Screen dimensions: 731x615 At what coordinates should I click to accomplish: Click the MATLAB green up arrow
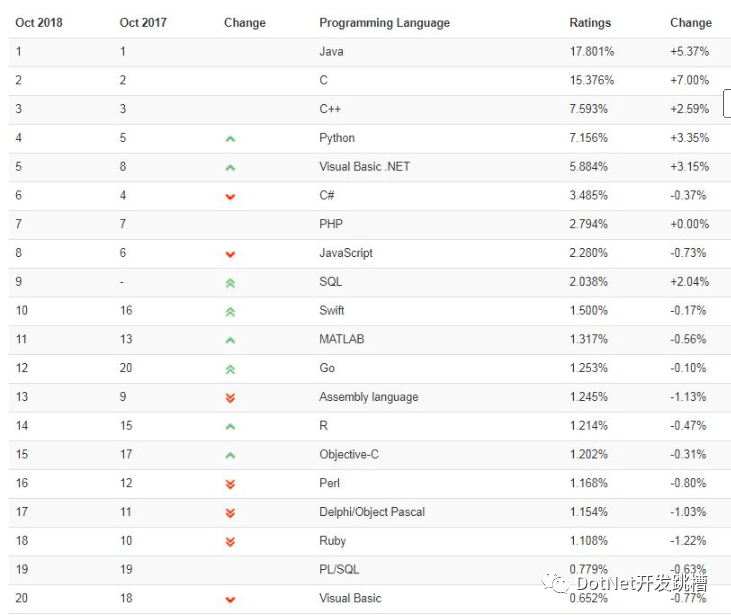[230, 340]
